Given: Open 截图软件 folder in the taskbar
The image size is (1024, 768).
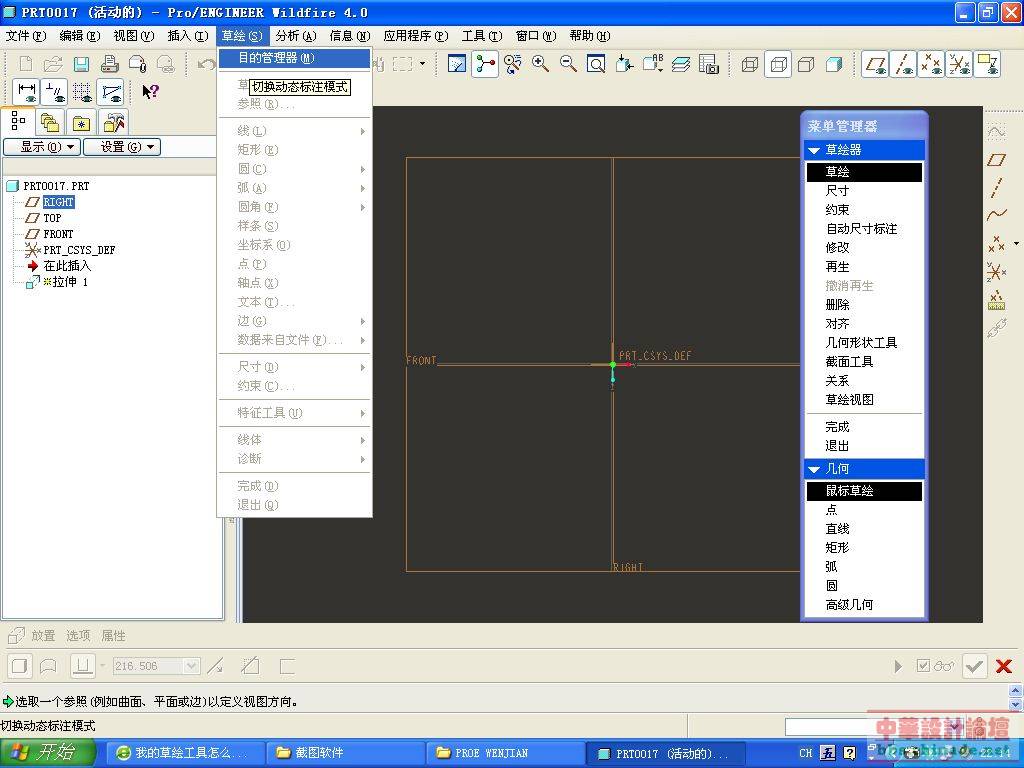Looking at the screenshot, I should (x=347, y=753).
